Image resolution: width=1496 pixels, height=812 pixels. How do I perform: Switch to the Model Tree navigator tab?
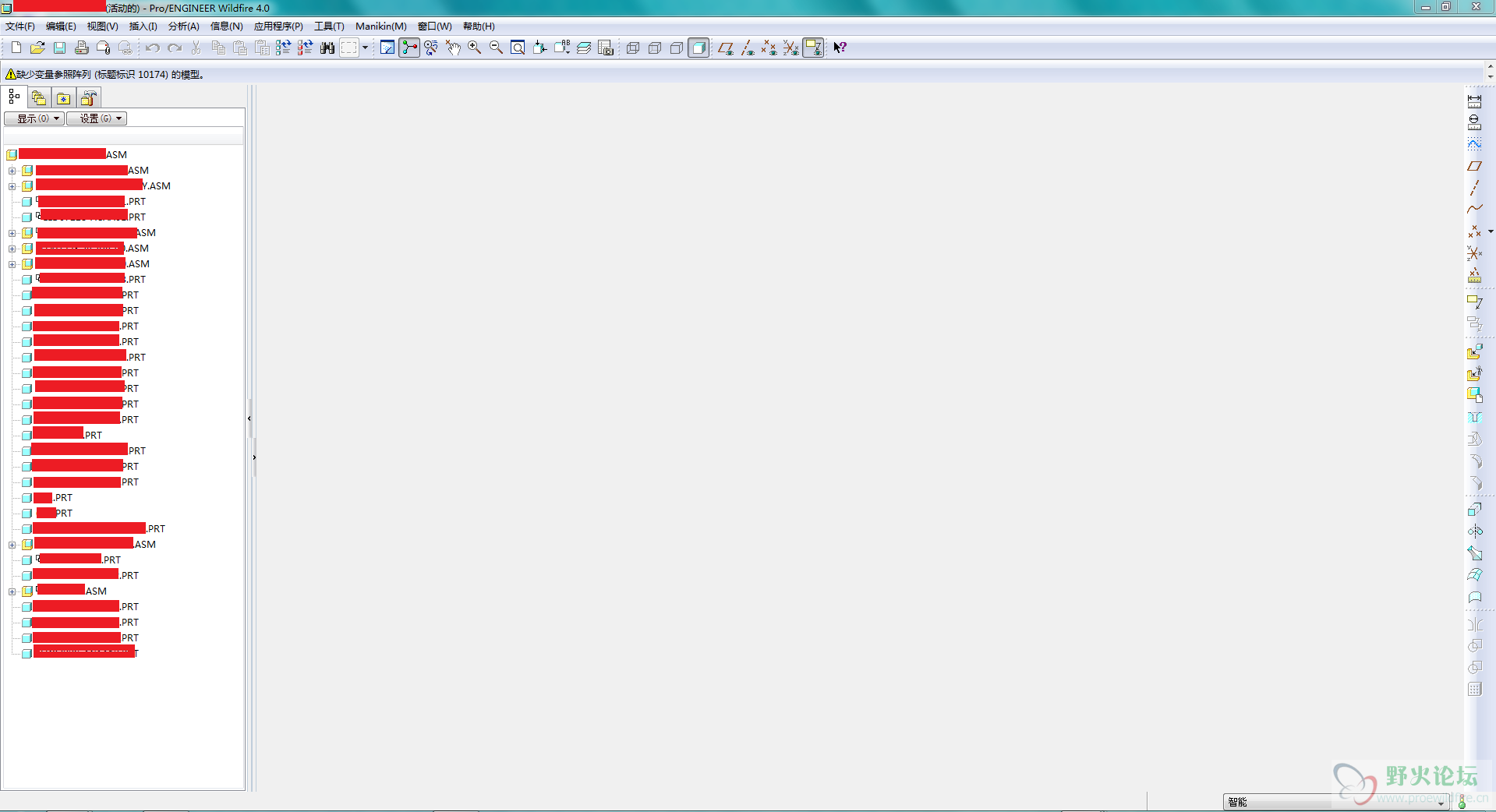point(14,97)
